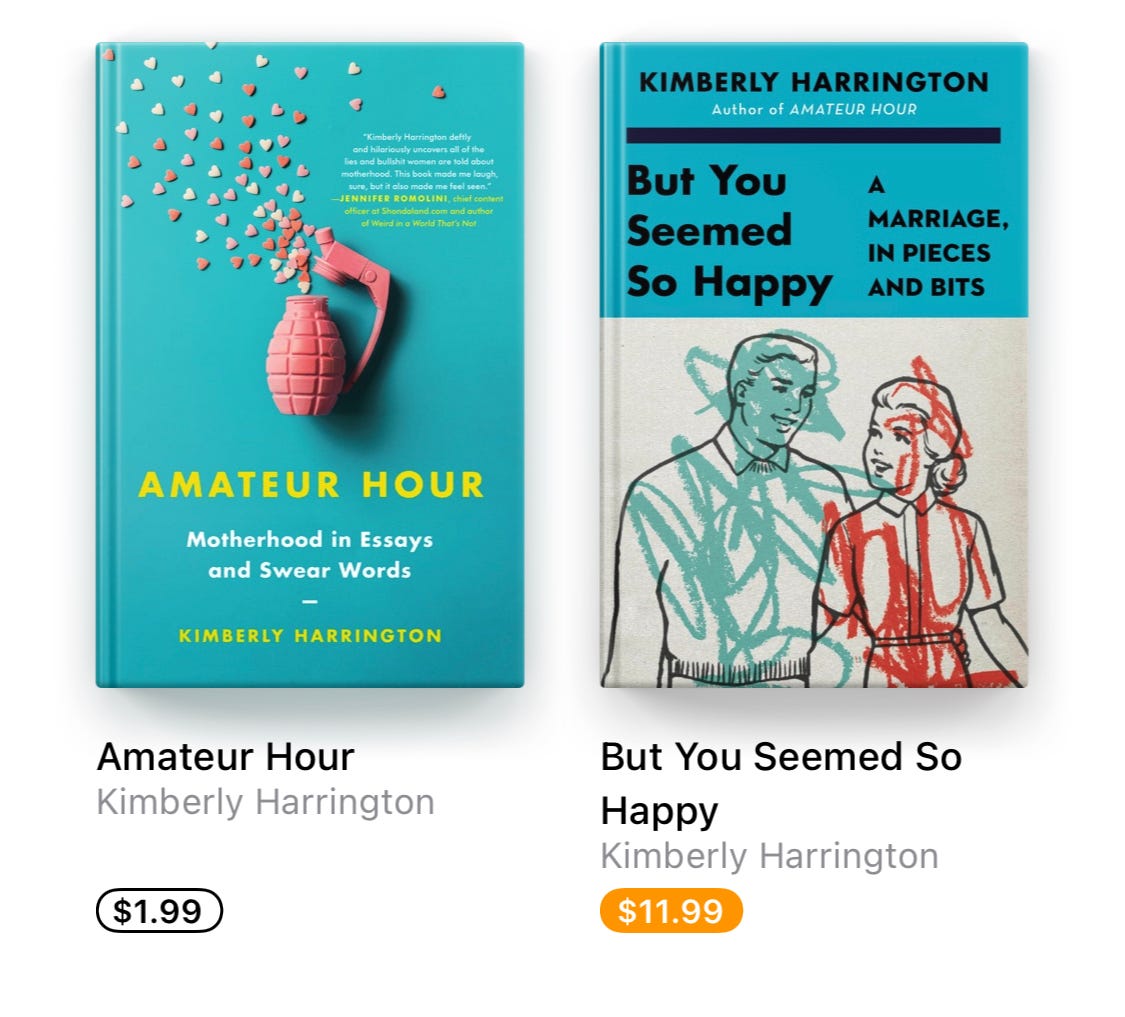Click Kimberly Harrington author above the $11.99 price
The image size is (1125, 1017).
coord(769,856)
